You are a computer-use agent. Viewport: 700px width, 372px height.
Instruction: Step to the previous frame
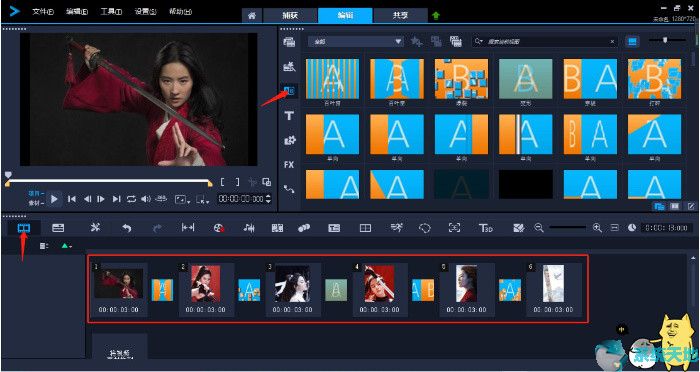[88, 199]
